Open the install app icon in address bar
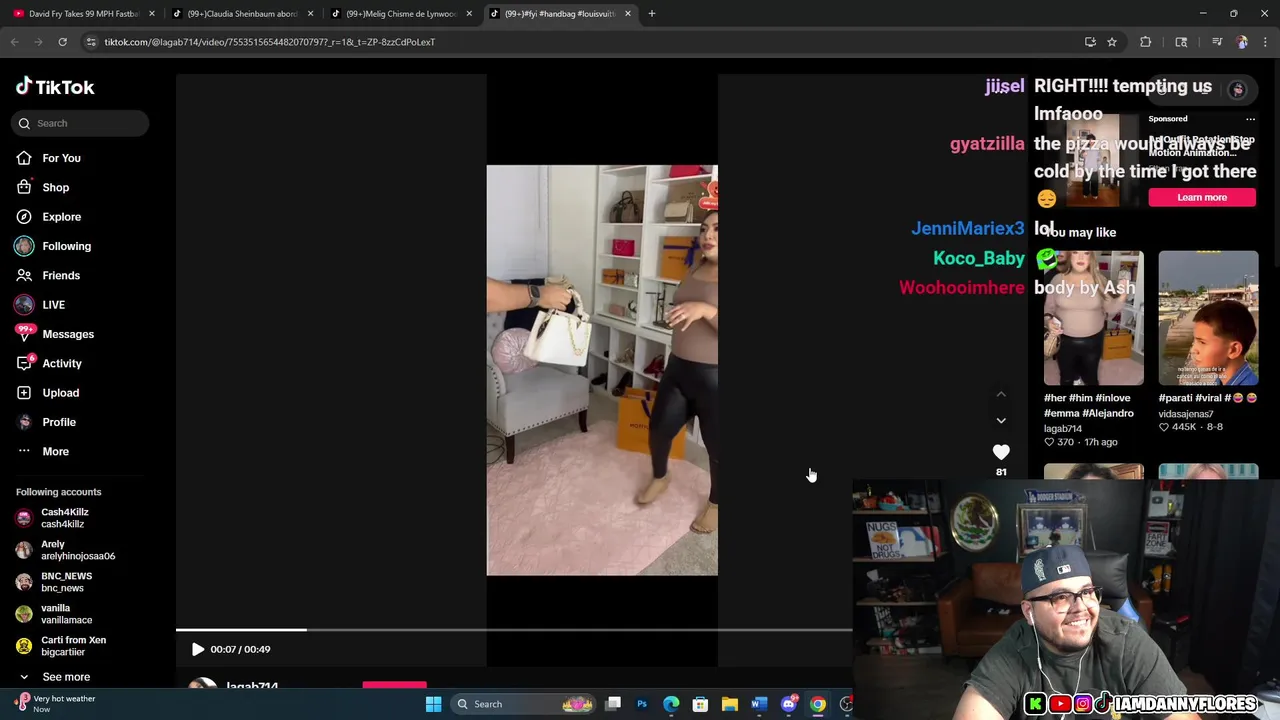Image resolution: width=1280 pixels, height=720 pixels. pyautogui.click(x=1090, y=42)
